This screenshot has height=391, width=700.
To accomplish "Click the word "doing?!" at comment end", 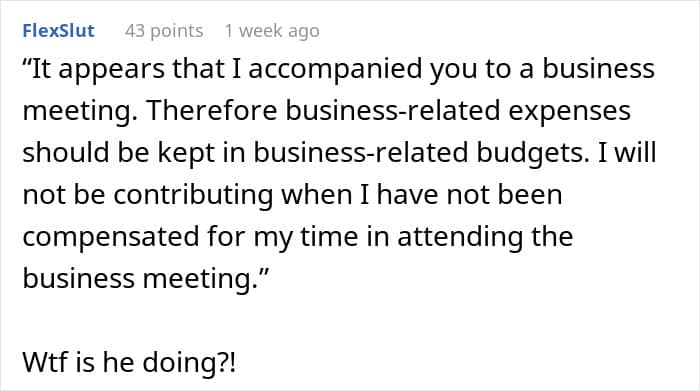I will (189, 362).
